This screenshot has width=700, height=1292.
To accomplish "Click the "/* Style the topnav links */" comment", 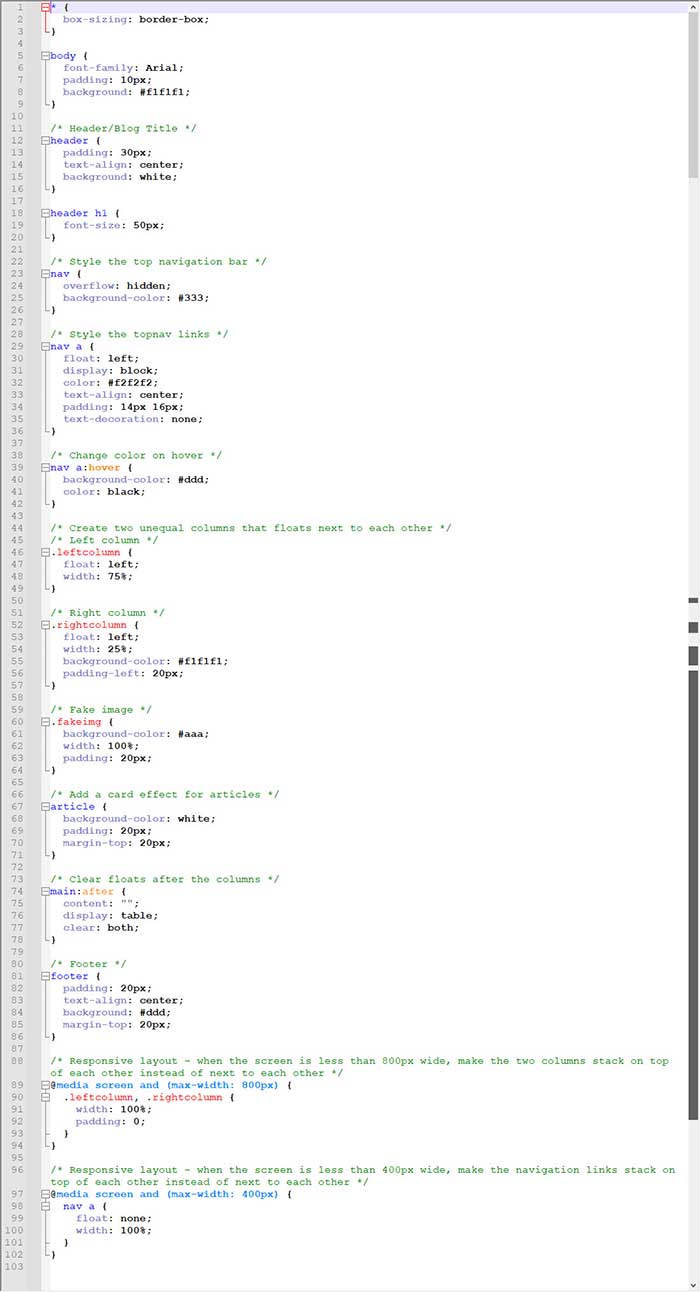I will (x=141, y=334).
